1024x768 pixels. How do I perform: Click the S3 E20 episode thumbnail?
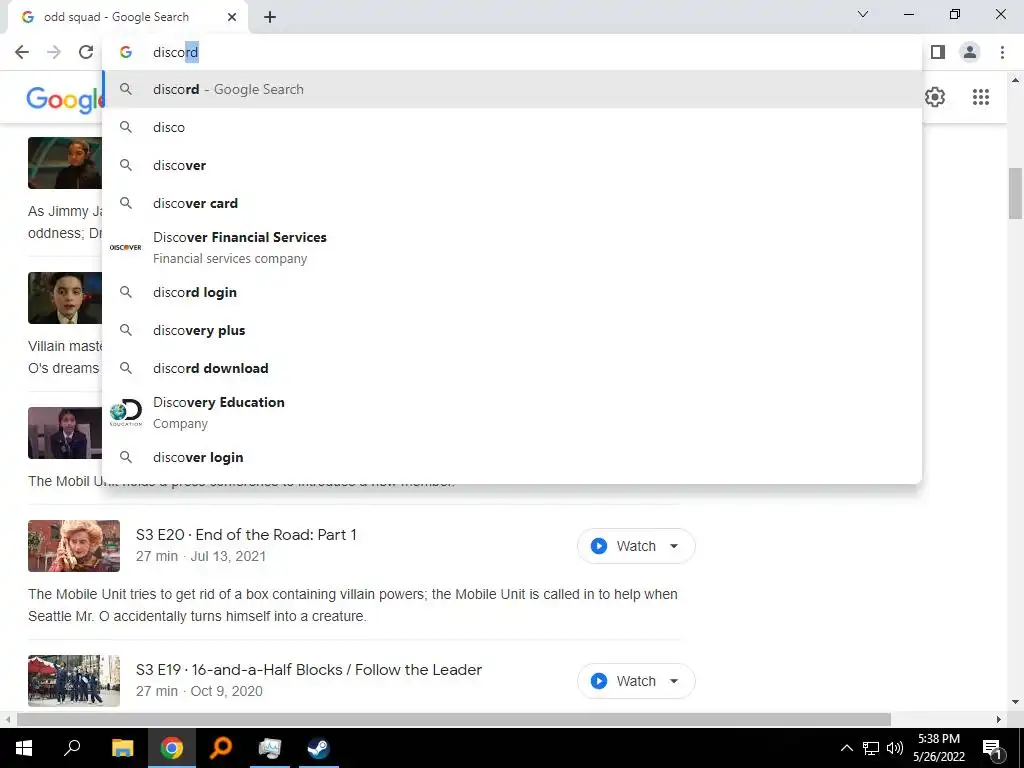[x=74, y=546]
